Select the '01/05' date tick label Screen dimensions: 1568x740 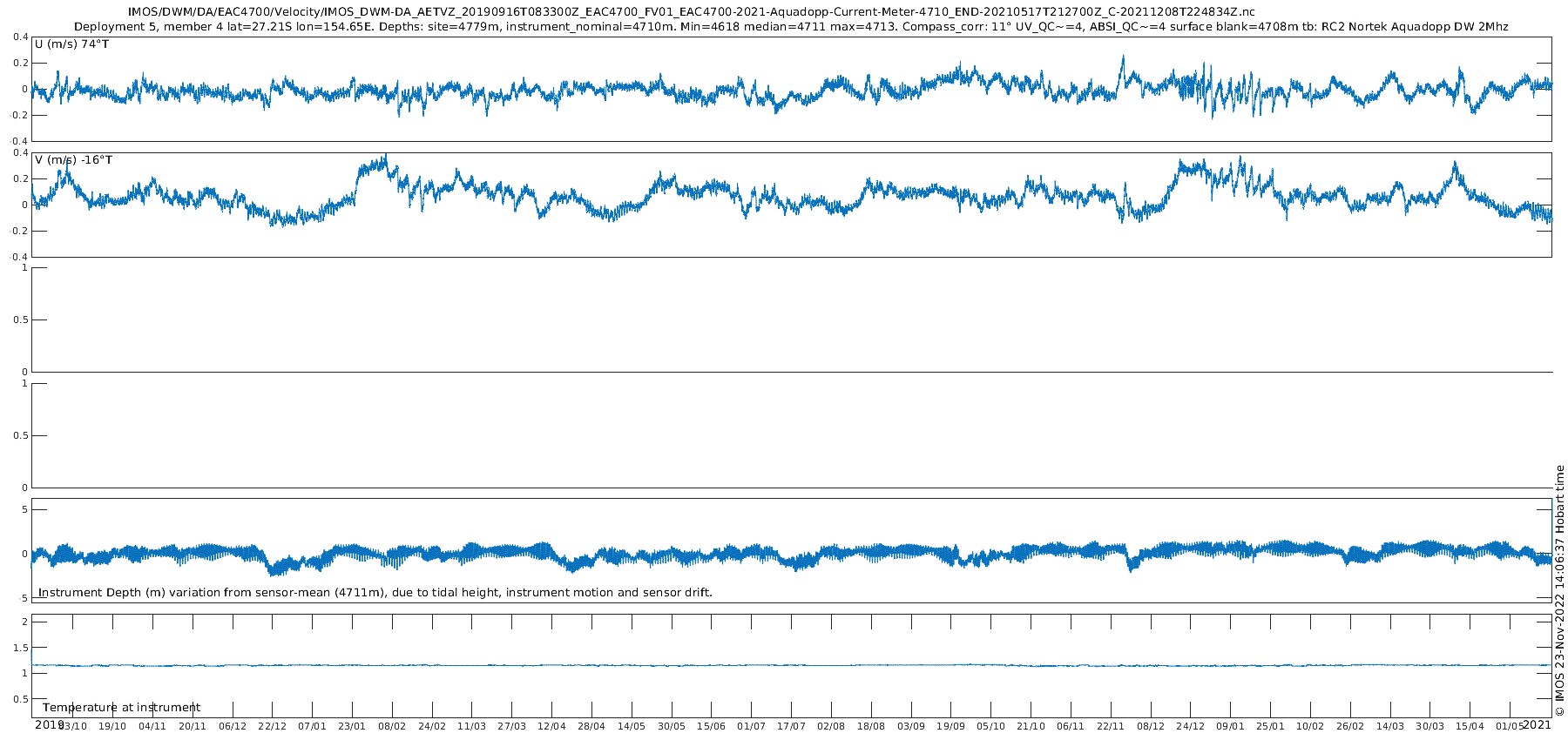point(1511,726)
